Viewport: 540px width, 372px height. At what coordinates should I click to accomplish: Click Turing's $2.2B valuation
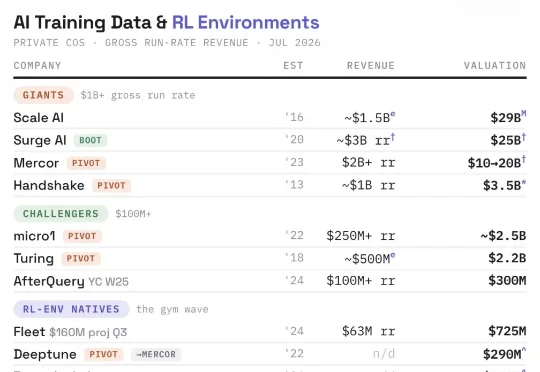[x=507, y=258]
